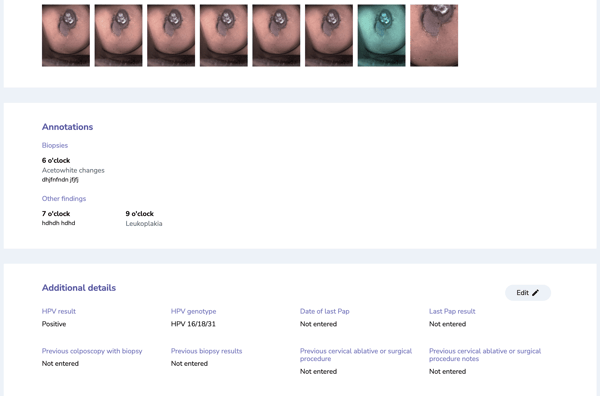Click the 6 o'clock biopsy entry
The height and width of the screenshot is (396, 600).
click(x=56, y=160)
